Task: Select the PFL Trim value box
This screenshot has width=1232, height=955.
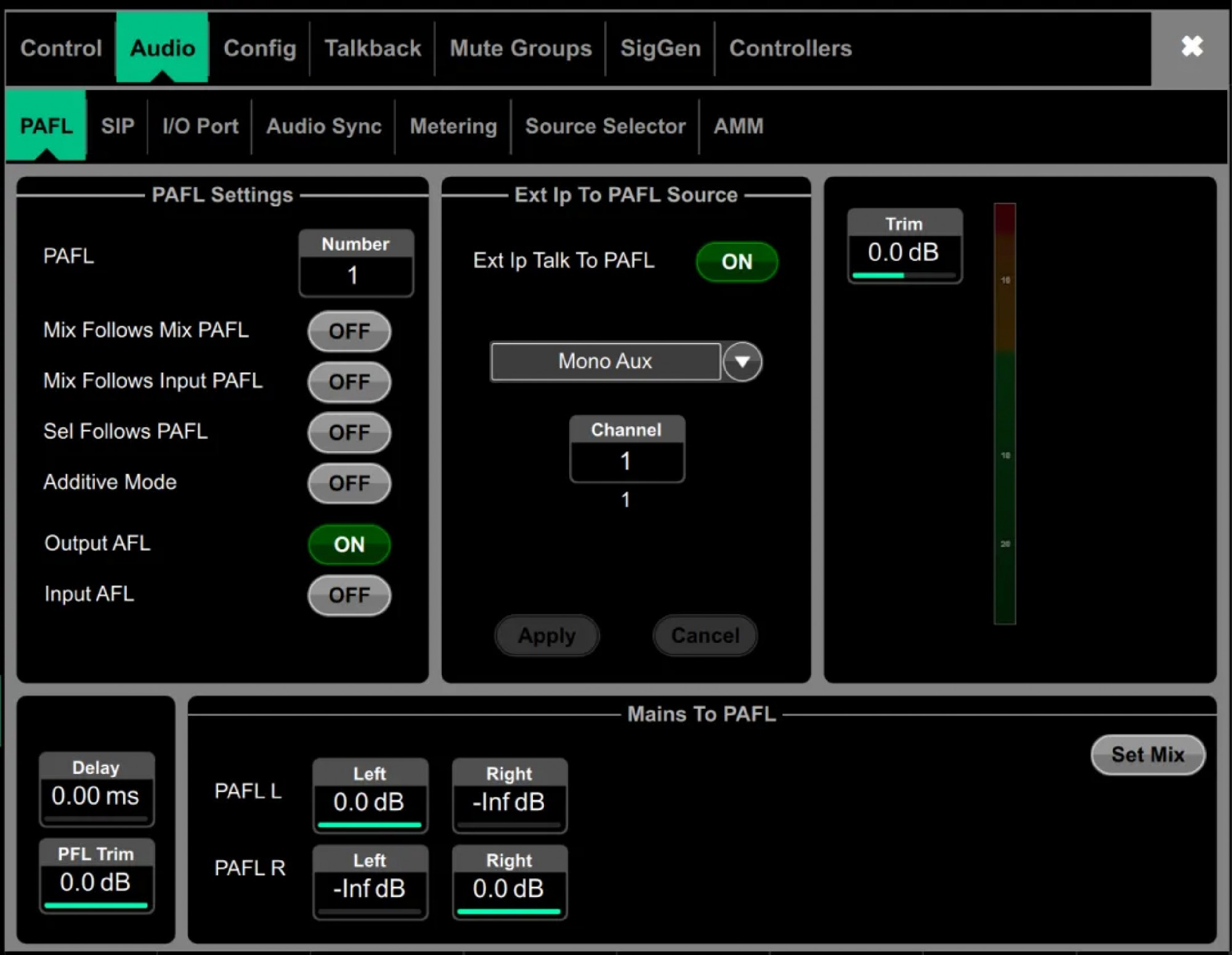Action: coord(95,881)
